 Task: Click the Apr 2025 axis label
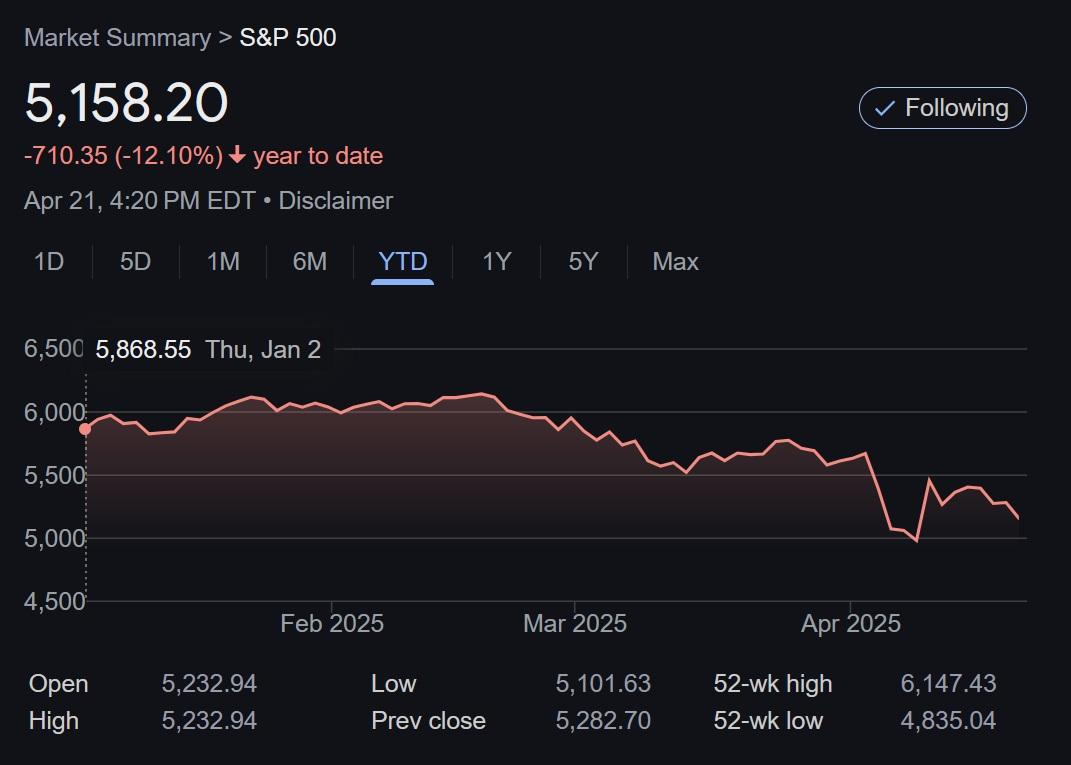(x=850, y=624)
